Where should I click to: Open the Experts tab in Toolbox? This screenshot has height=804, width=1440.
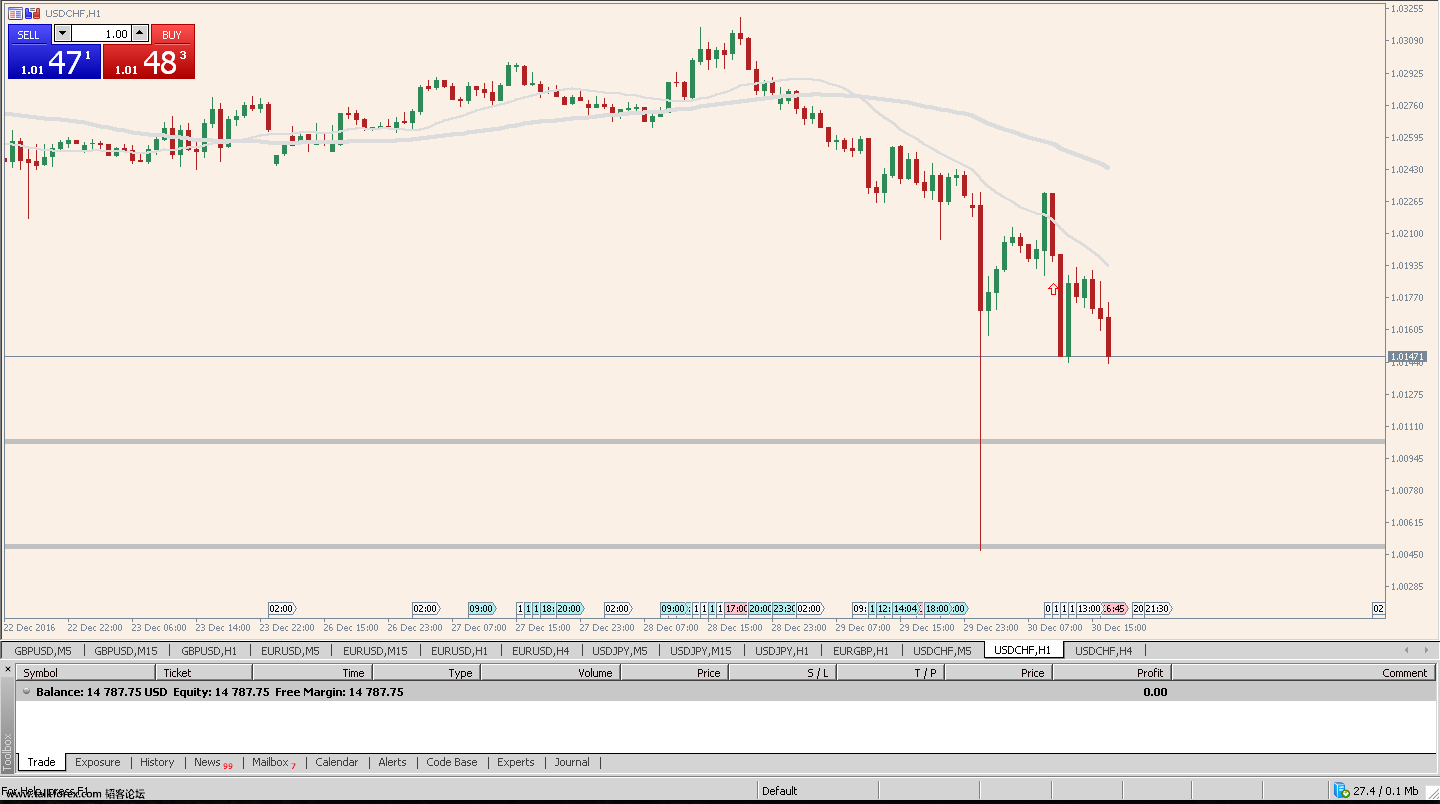point(516,762)
